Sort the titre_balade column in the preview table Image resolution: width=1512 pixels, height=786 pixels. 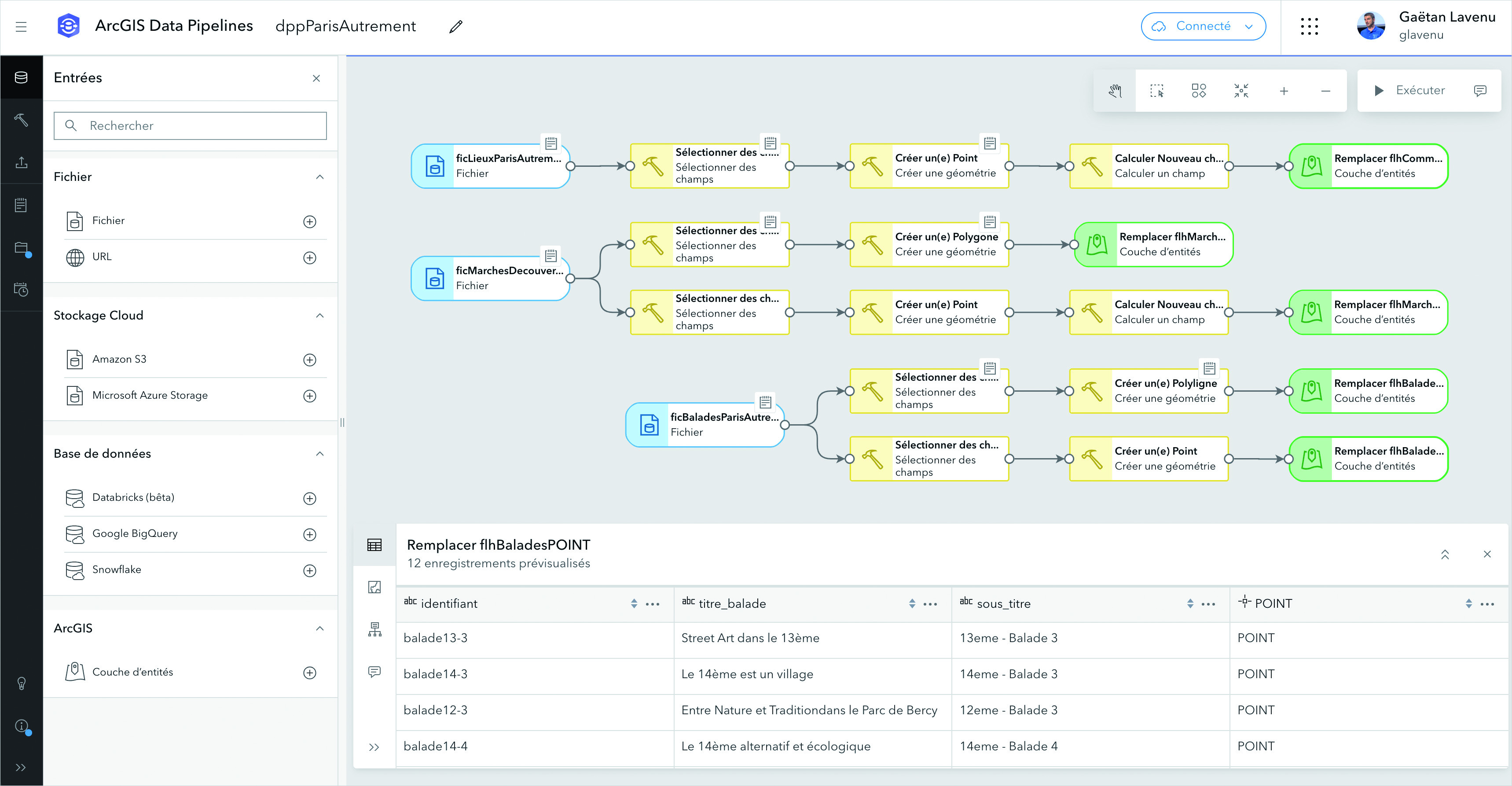pyautogui.click(x=911, y=603)
